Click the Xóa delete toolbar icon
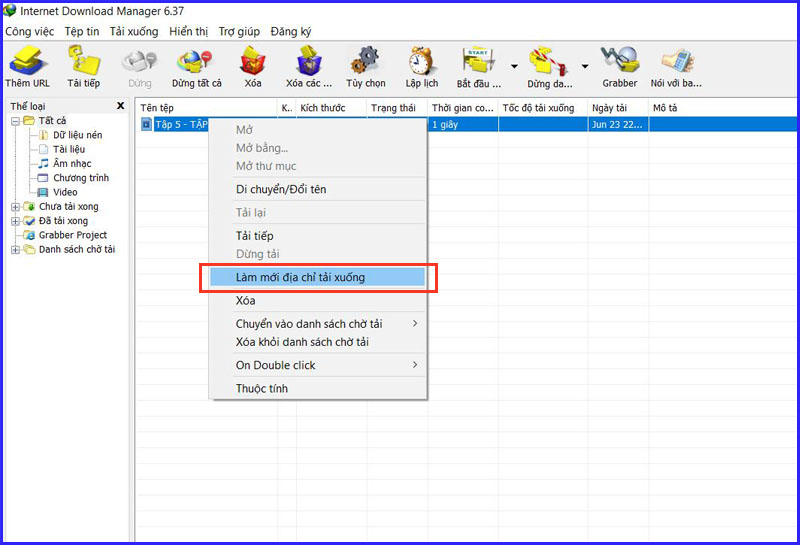 click(253, 60)
